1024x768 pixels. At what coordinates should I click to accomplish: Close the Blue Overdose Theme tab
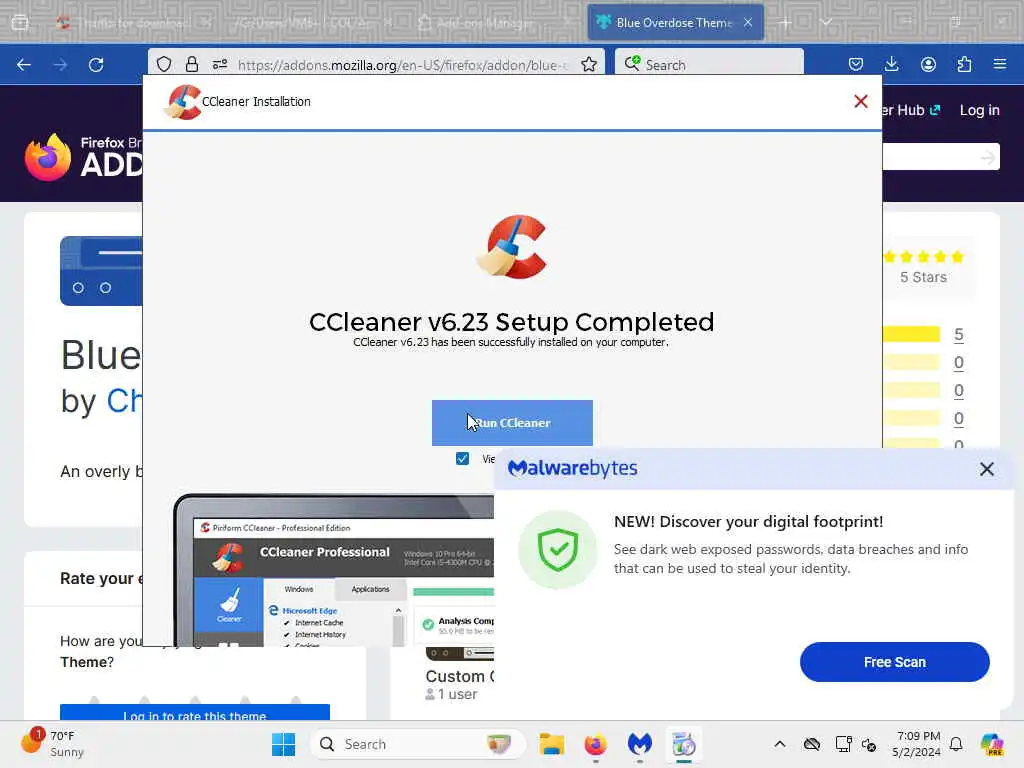pos(748,23)
